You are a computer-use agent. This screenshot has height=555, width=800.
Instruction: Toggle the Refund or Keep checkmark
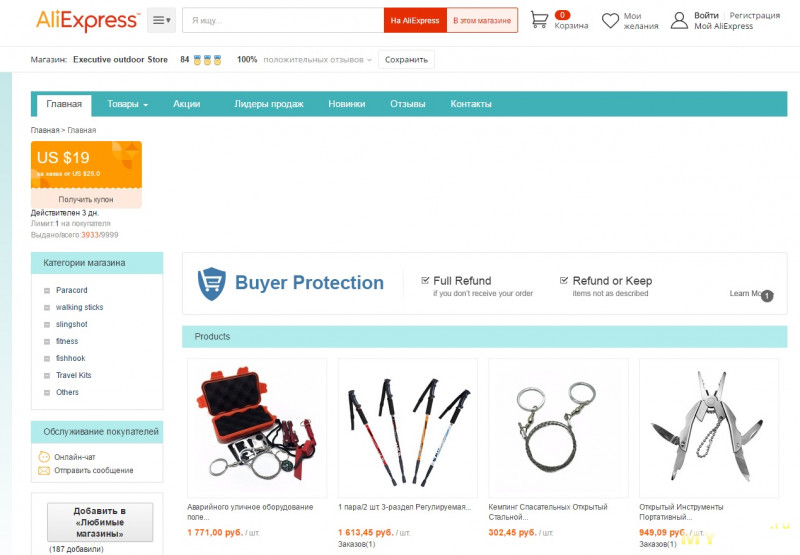[564, 280]
